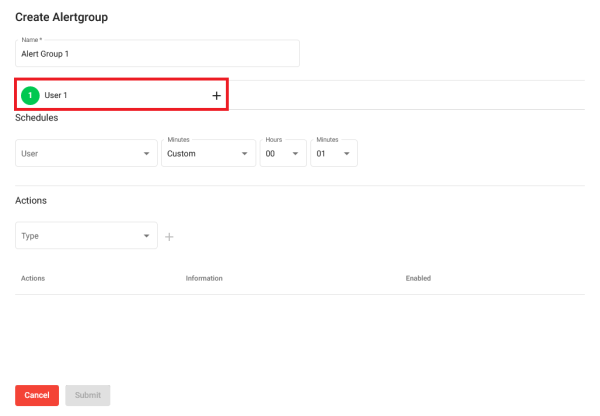Open the Hours 00 dropdown
The width and height of the screenshot is (600, 416).
(283, 153)
